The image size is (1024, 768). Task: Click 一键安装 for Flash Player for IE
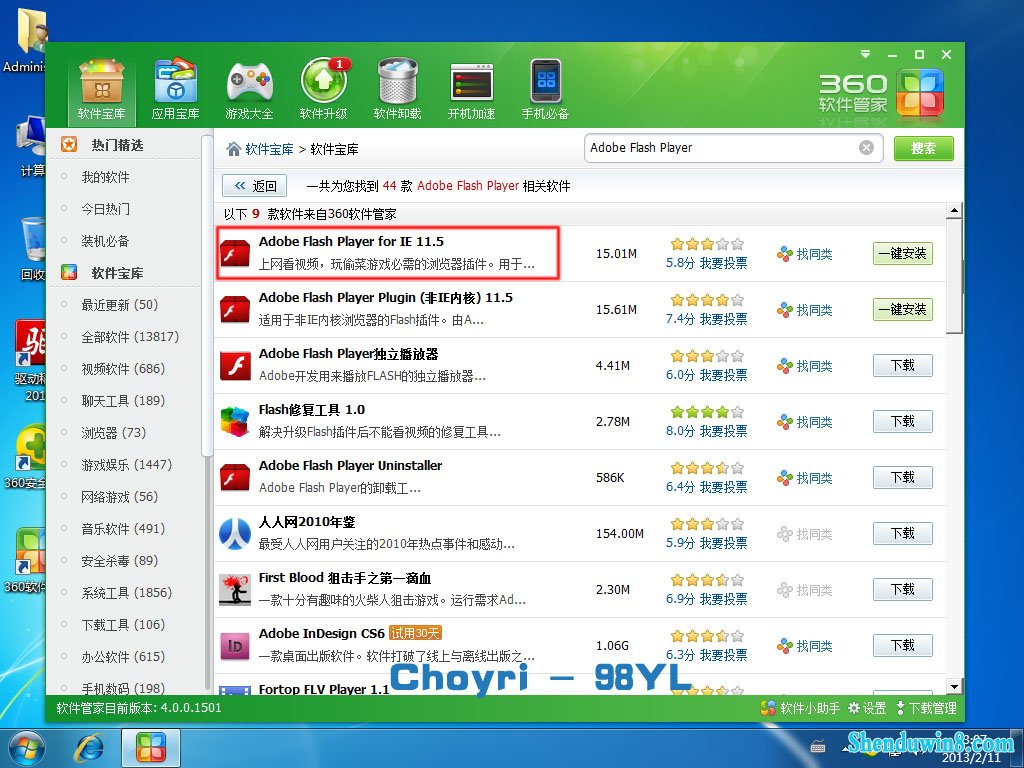[903, 253]
